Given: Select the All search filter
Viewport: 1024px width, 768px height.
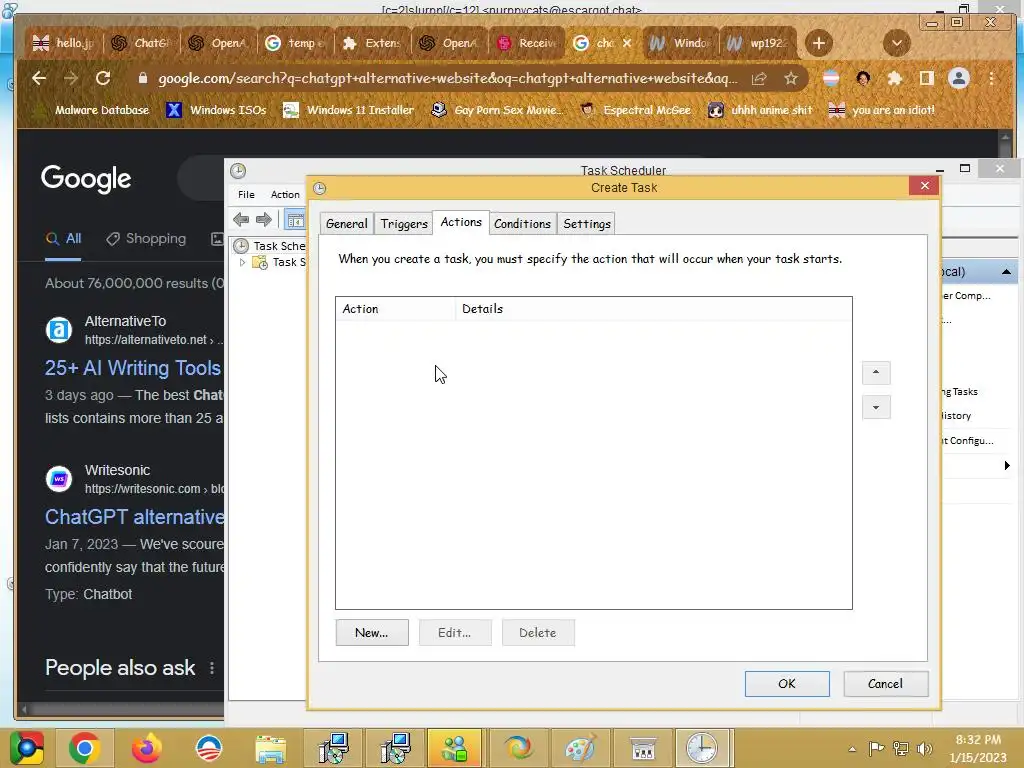Looking at the screenshot, I should (x=63, y=239).
